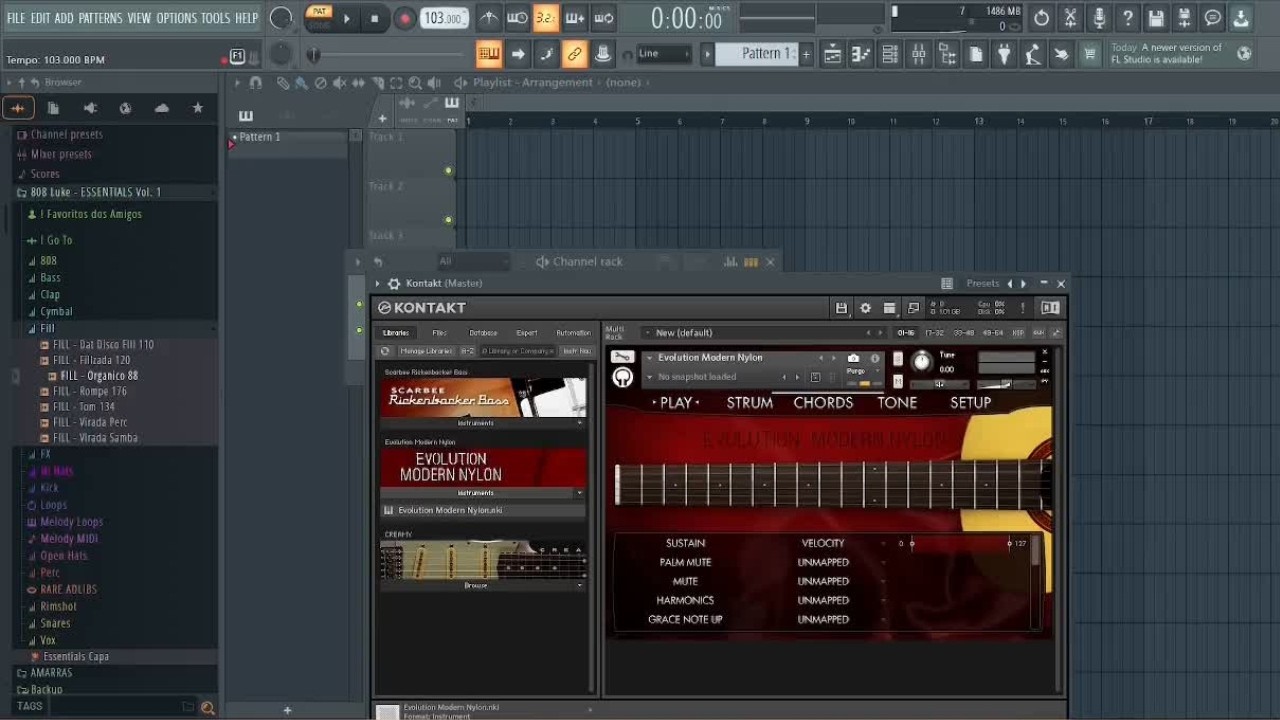1280x720 pixels.
Task: Switch to Kontakt Files tab
Action: (439, 333)
